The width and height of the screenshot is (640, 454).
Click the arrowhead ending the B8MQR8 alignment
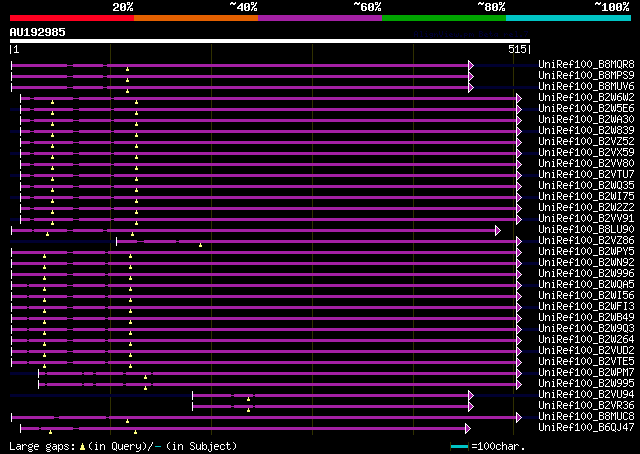point(470,64)
